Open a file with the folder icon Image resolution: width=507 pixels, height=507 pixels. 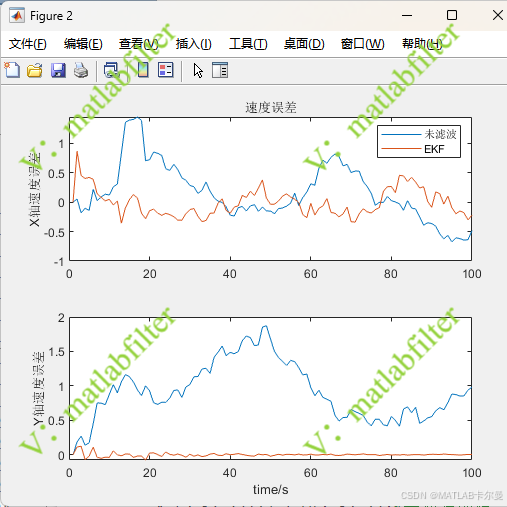[35, 70]
